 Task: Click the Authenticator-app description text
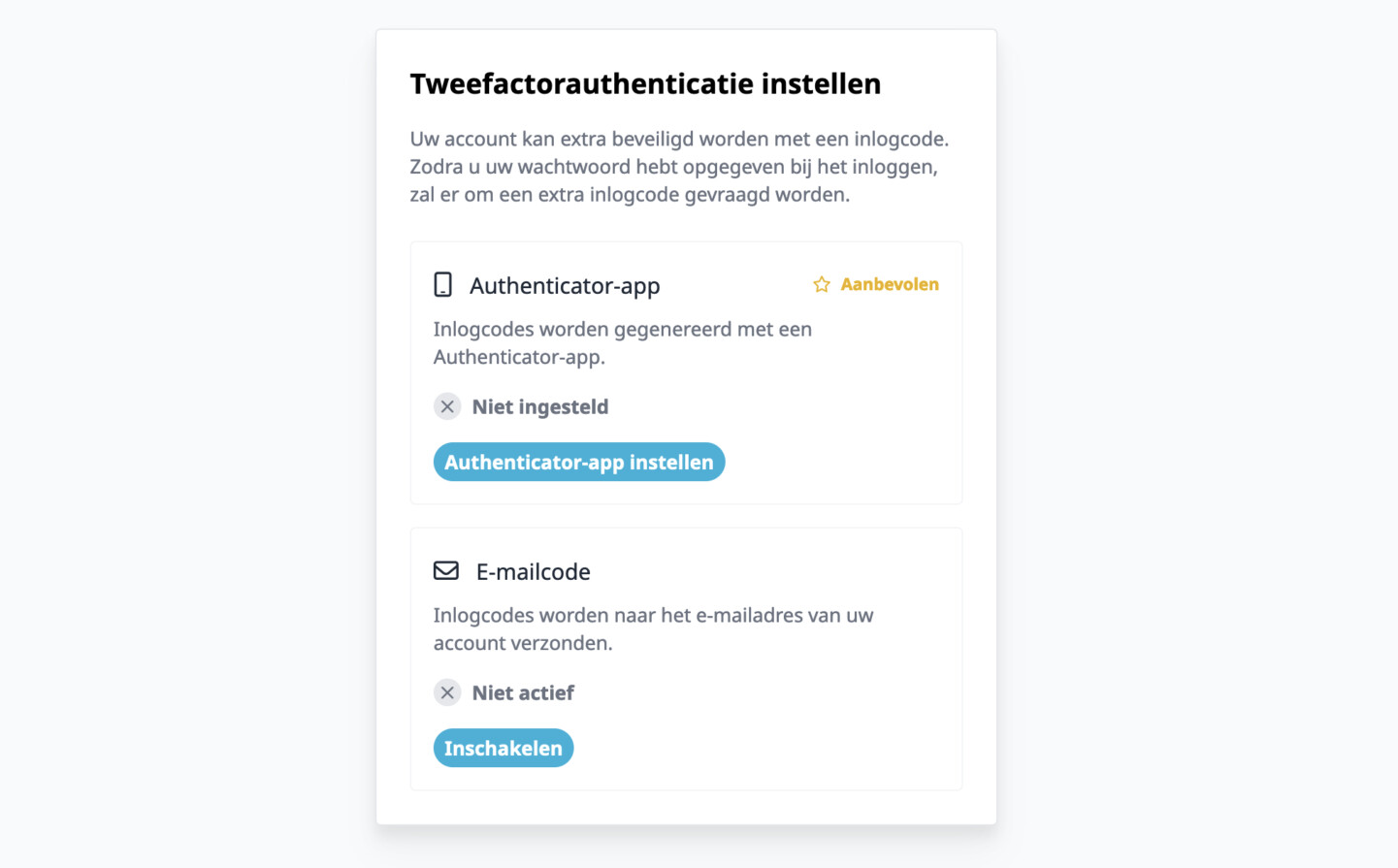622,343
